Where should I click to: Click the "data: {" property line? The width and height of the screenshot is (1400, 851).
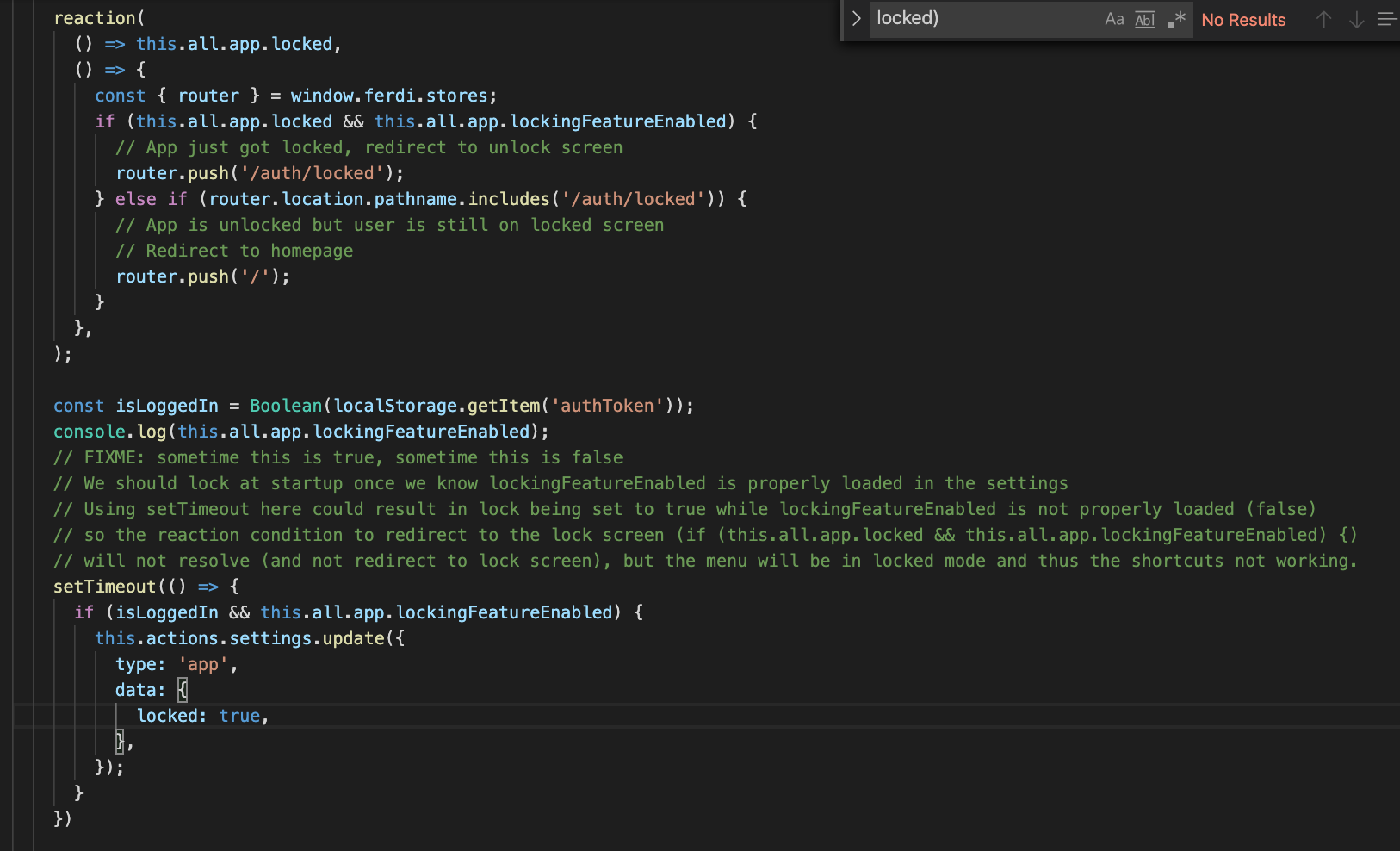click(x=152, y=690)
